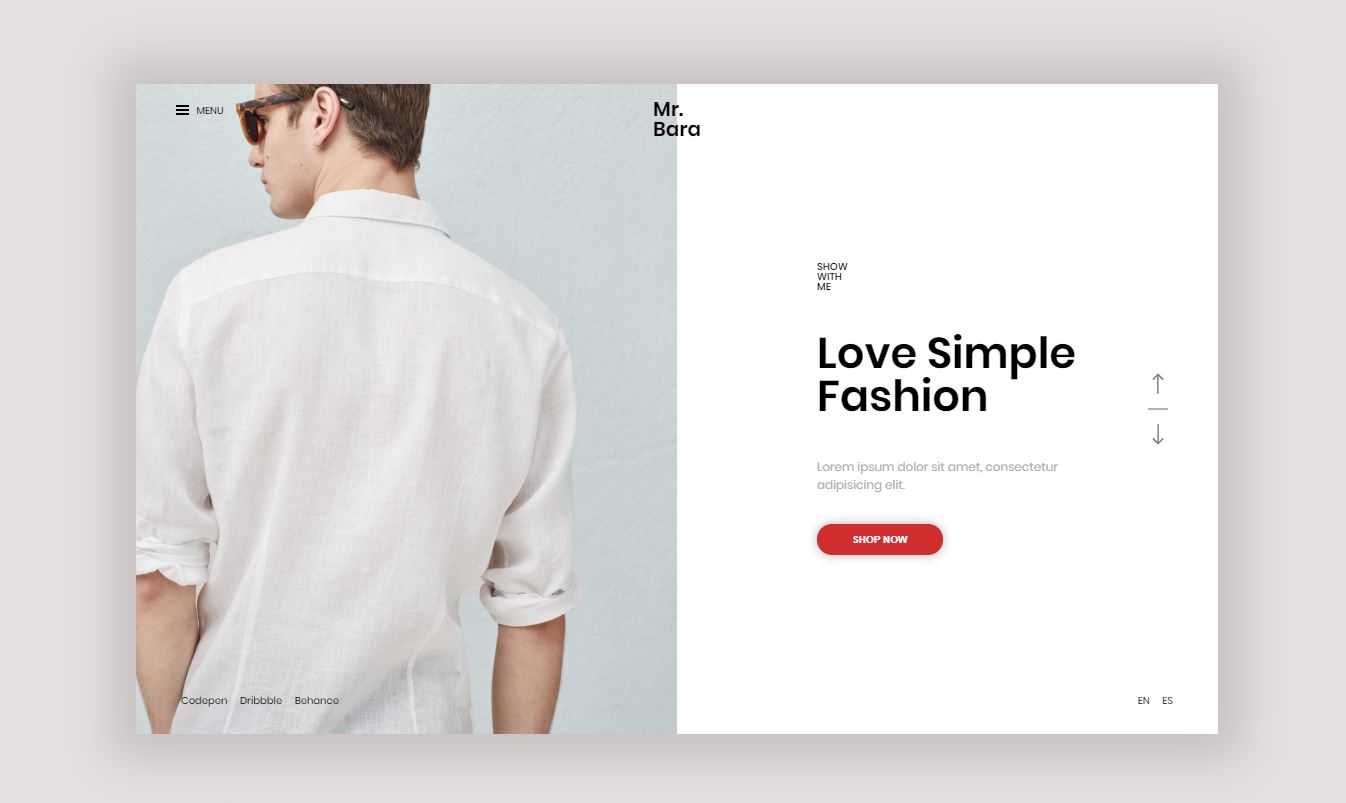1346x803 pixels.
Task: Switch language to EN
Action: [1143, 701]
